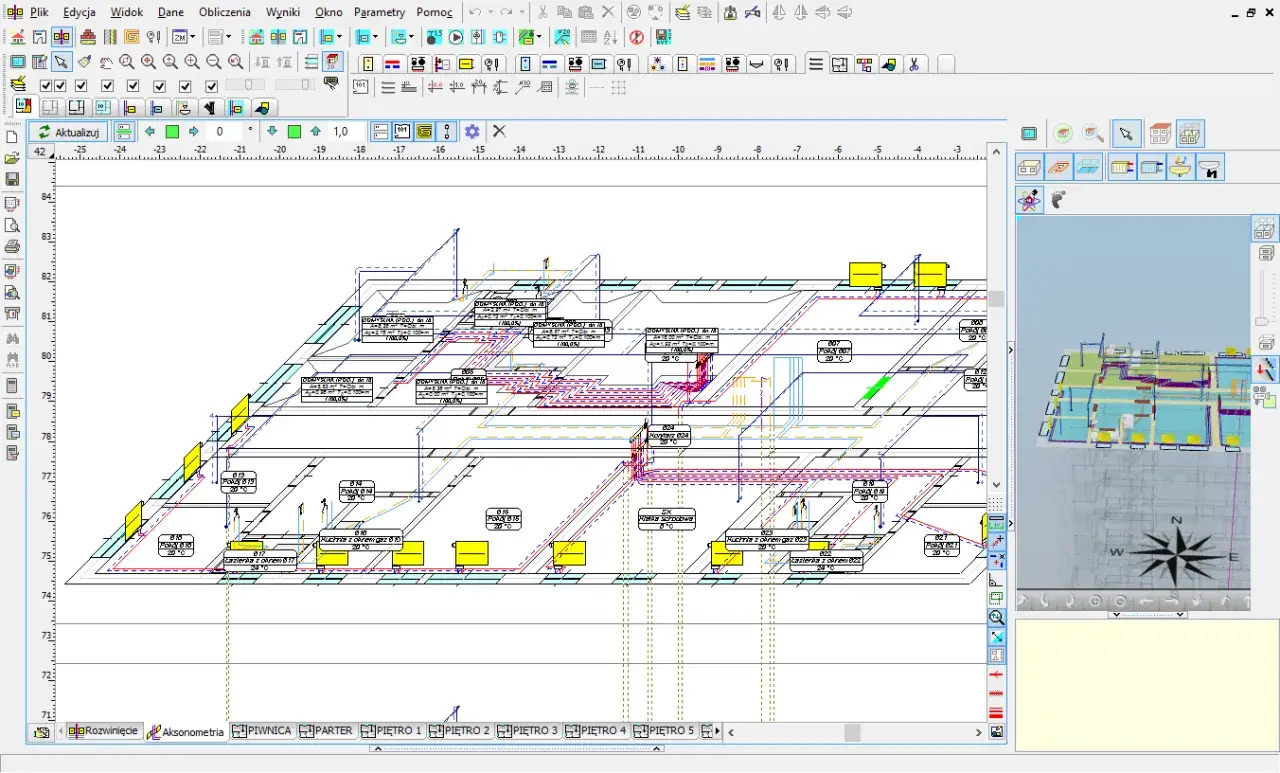Viewport: 1280px width, 773px height.
Task: Collapse the right 3D panel with the arrow
Action: tap(1010, 349)
